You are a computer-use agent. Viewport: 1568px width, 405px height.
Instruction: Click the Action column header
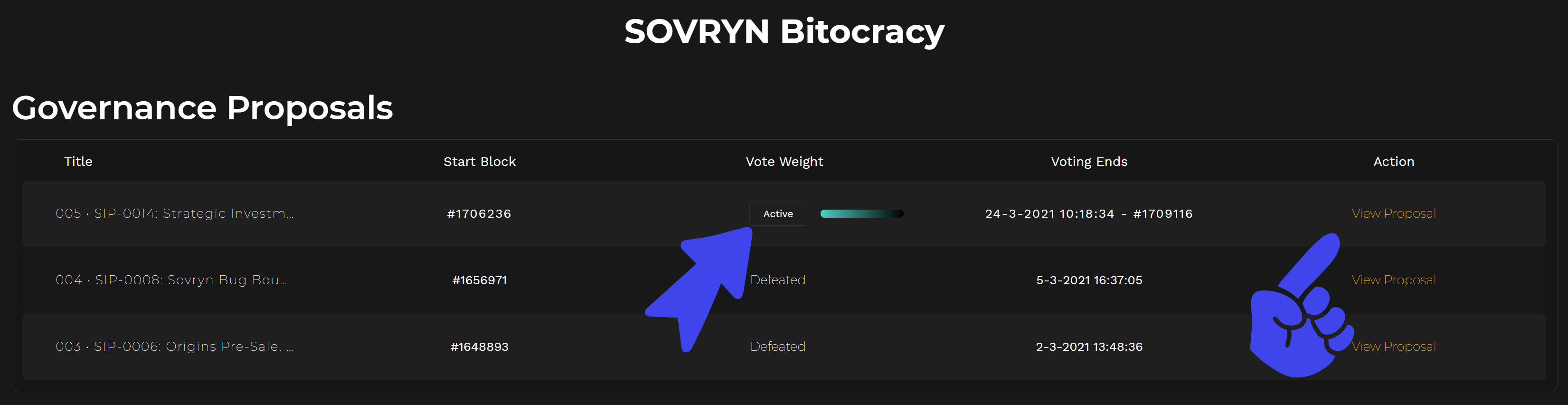tap(1394, 162)
